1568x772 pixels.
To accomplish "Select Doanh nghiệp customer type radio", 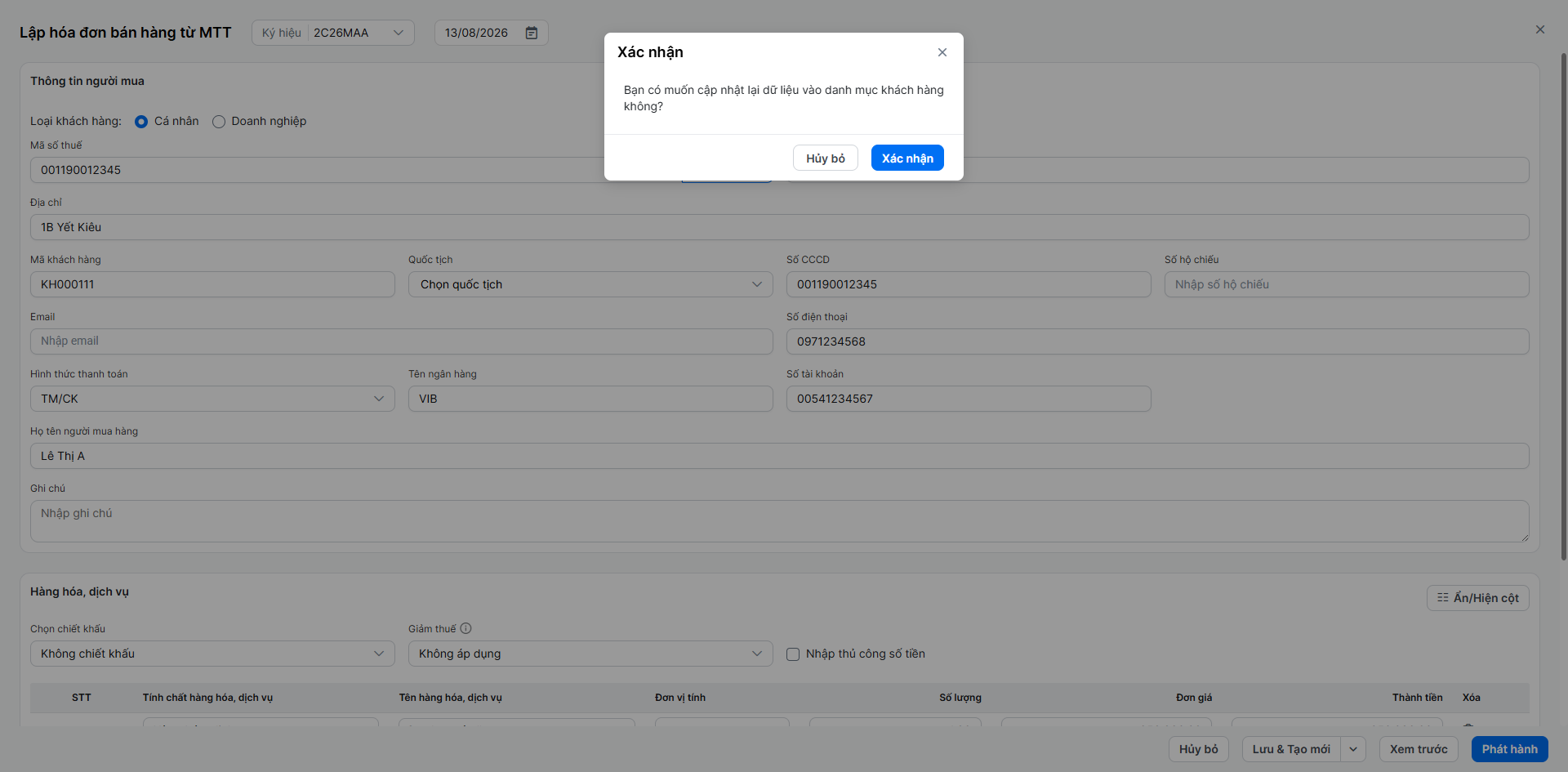I will click(219, 122).
